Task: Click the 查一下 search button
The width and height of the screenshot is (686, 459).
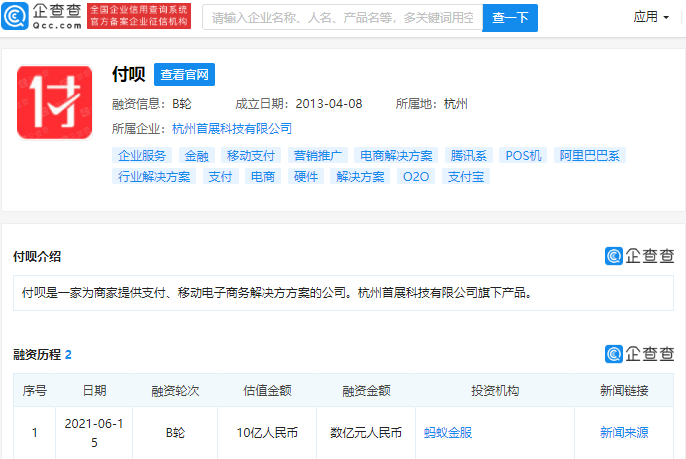Action: click(x=510, y=18)
